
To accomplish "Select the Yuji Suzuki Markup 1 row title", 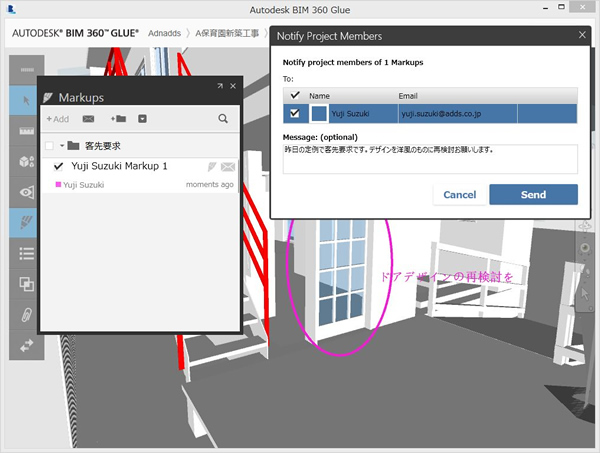I will pos(119,166).
